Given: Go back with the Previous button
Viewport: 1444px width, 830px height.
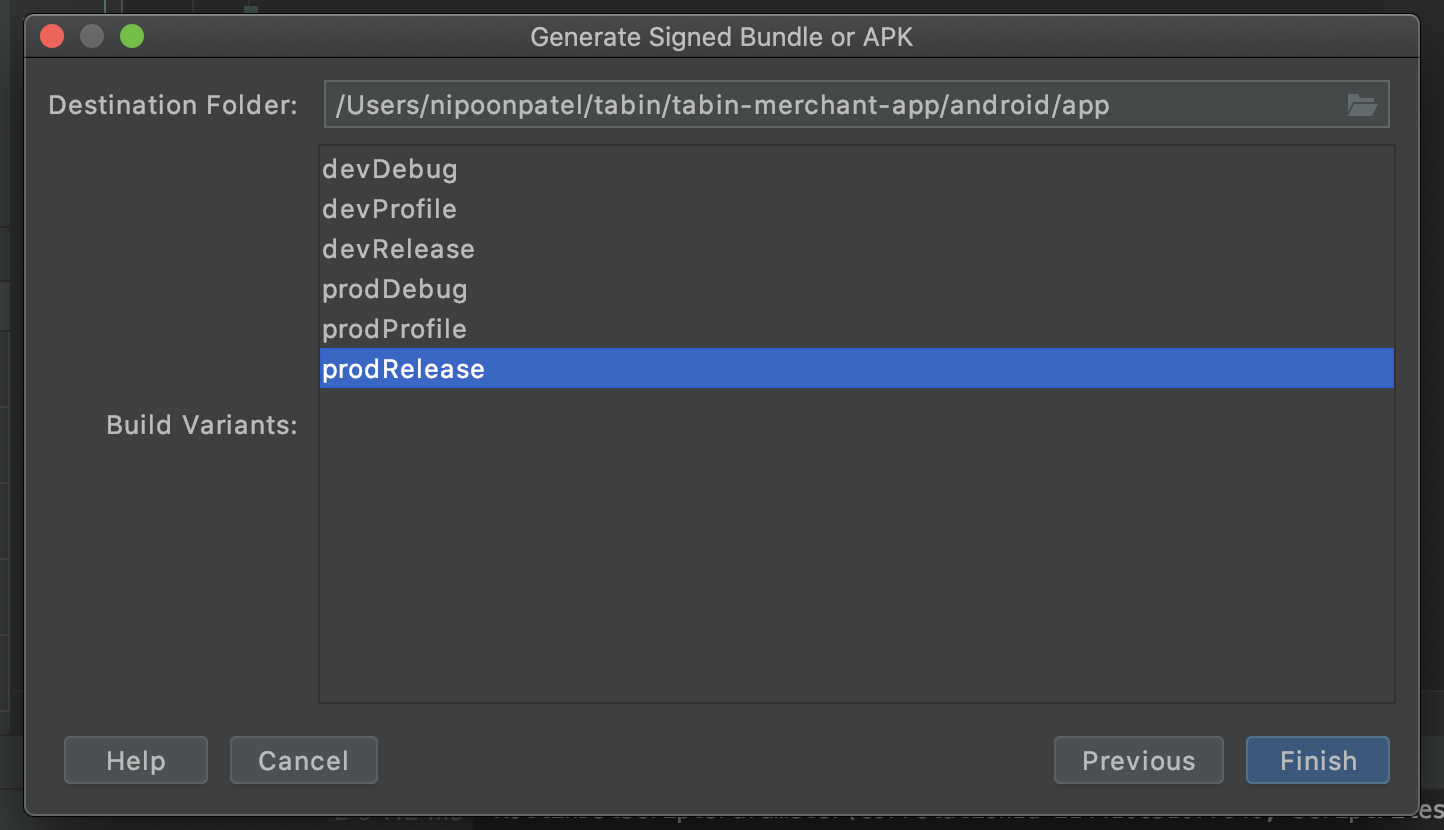Looking at the screenshot, I should point(1138,760).
